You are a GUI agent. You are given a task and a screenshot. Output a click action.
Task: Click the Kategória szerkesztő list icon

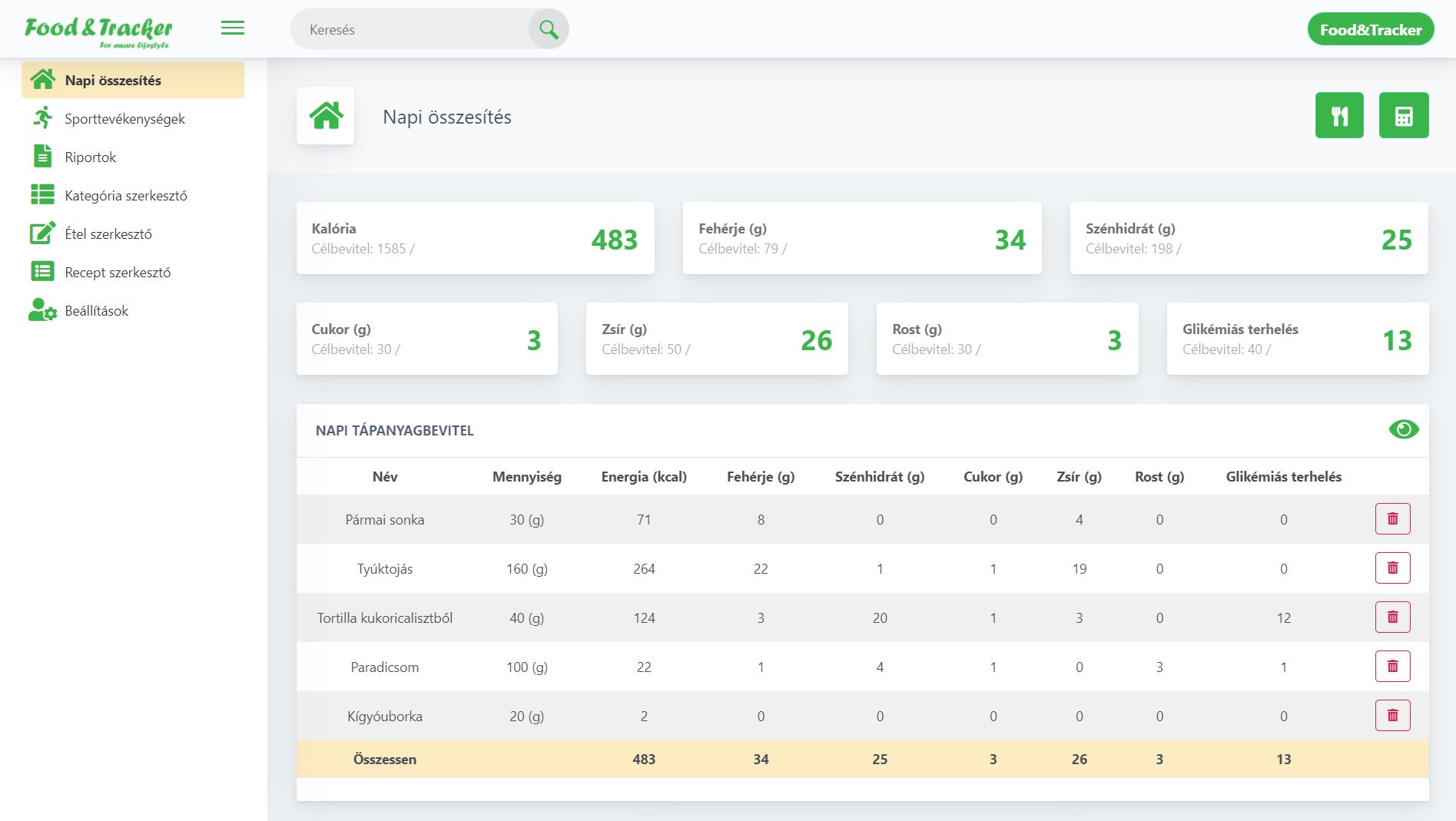pos(42,194)
